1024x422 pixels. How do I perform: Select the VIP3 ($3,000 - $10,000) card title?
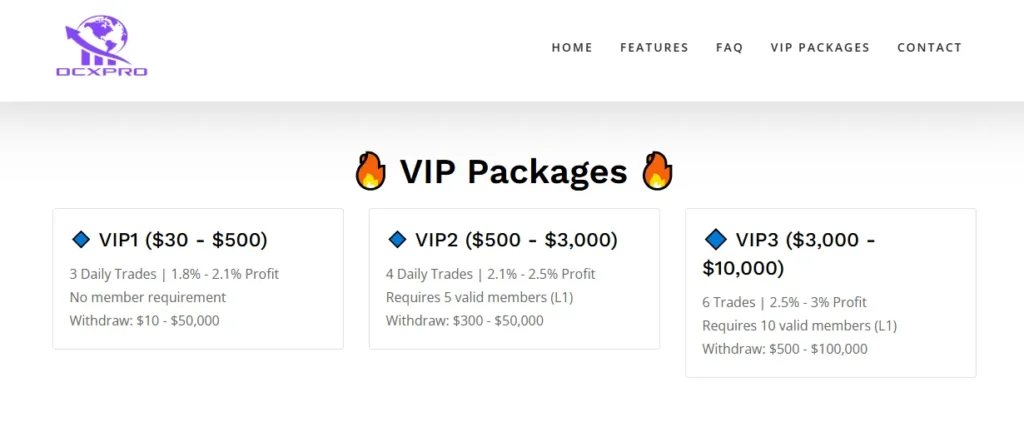(x=789, y=254)
